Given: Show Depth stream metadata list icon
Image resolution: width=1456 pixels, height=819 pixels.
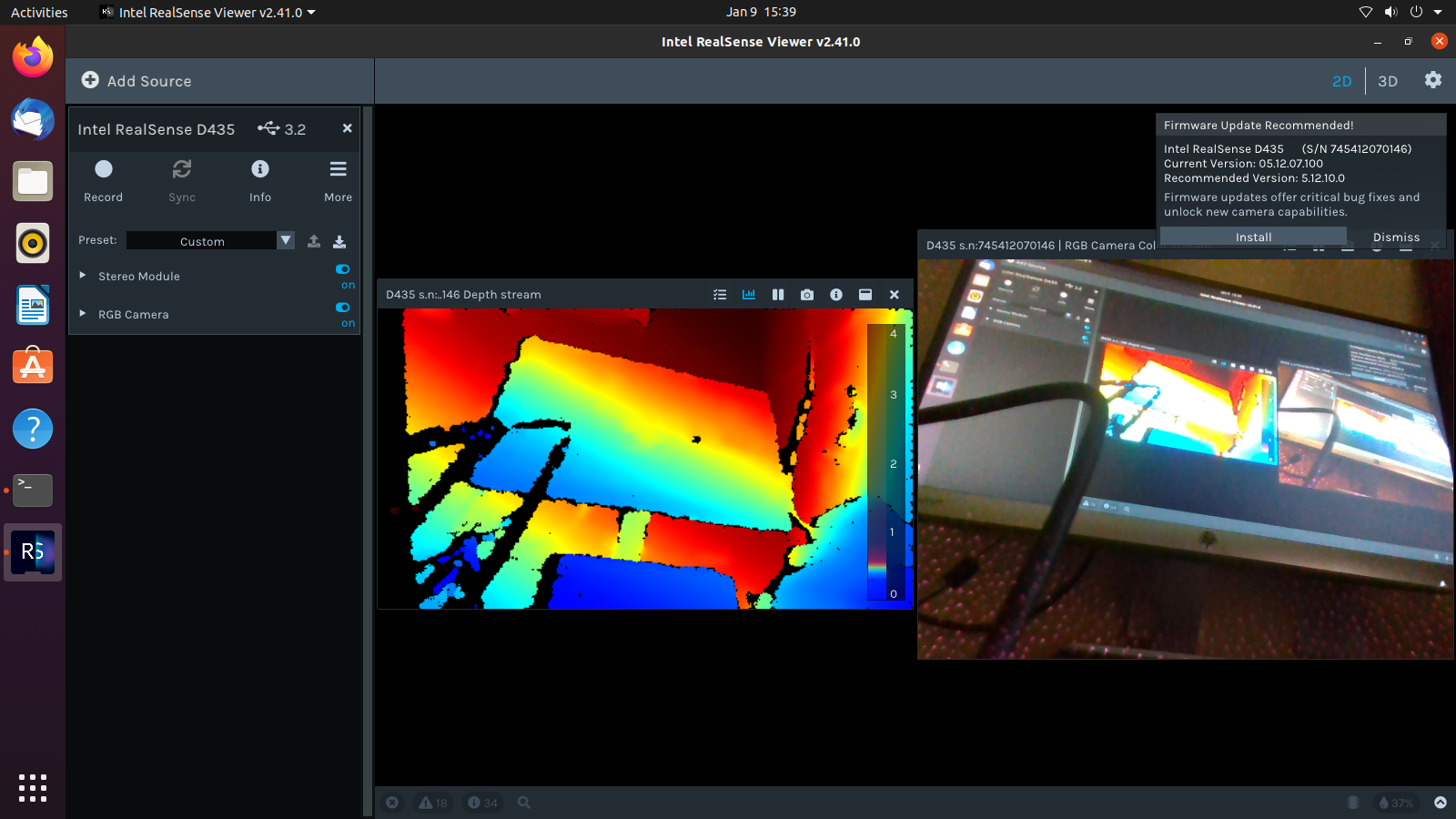Looking at the screenshot, I should (720, 294).
